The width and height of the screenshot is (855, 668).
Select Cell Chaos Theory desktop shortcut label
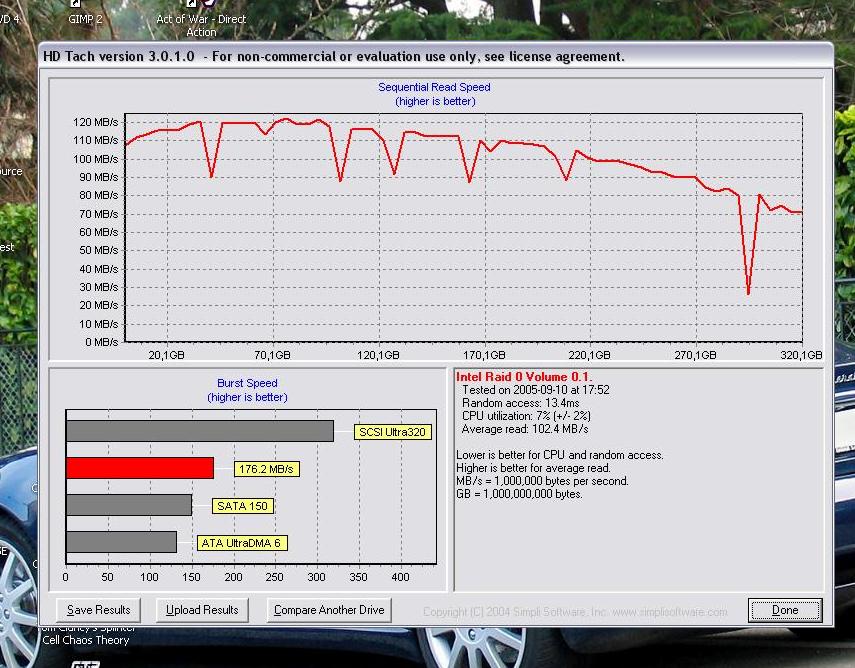point(86,640)
